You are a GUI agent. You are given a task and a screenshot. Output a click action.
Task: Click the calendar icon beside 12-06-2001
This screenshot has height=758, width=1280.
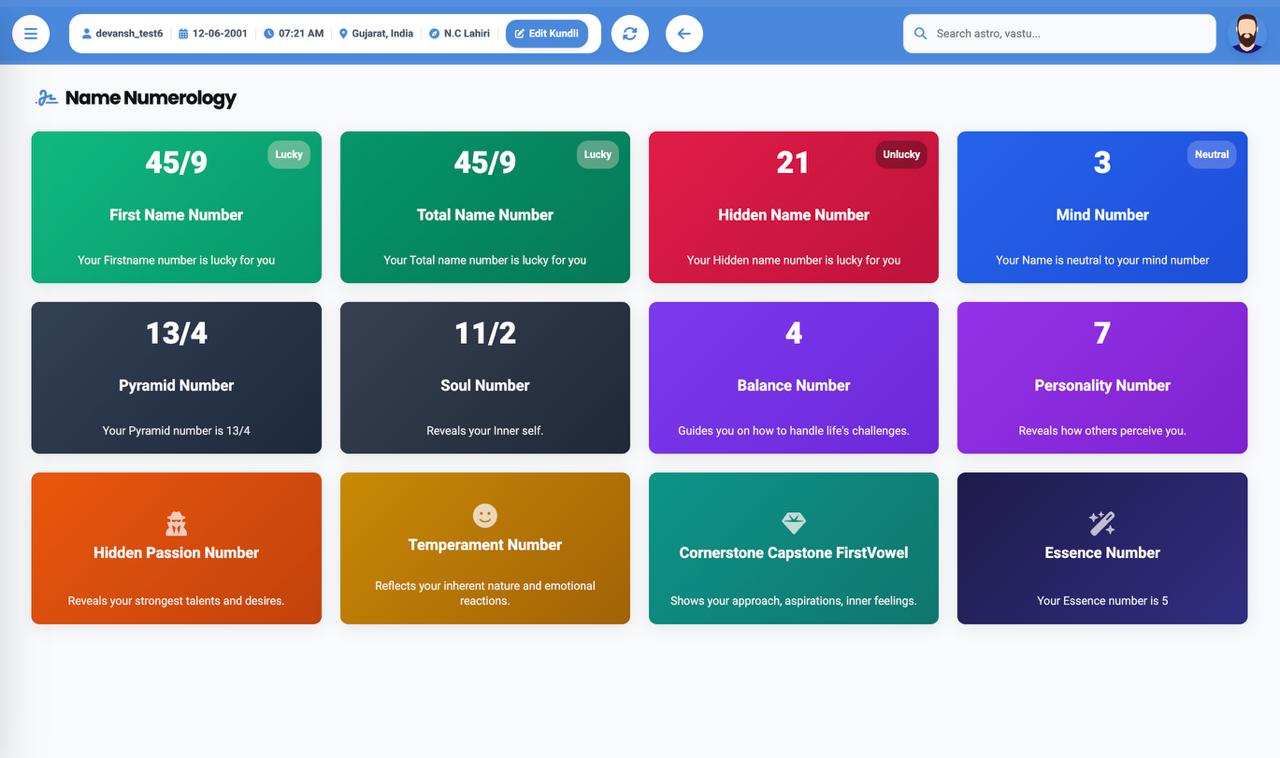(183, 33)
